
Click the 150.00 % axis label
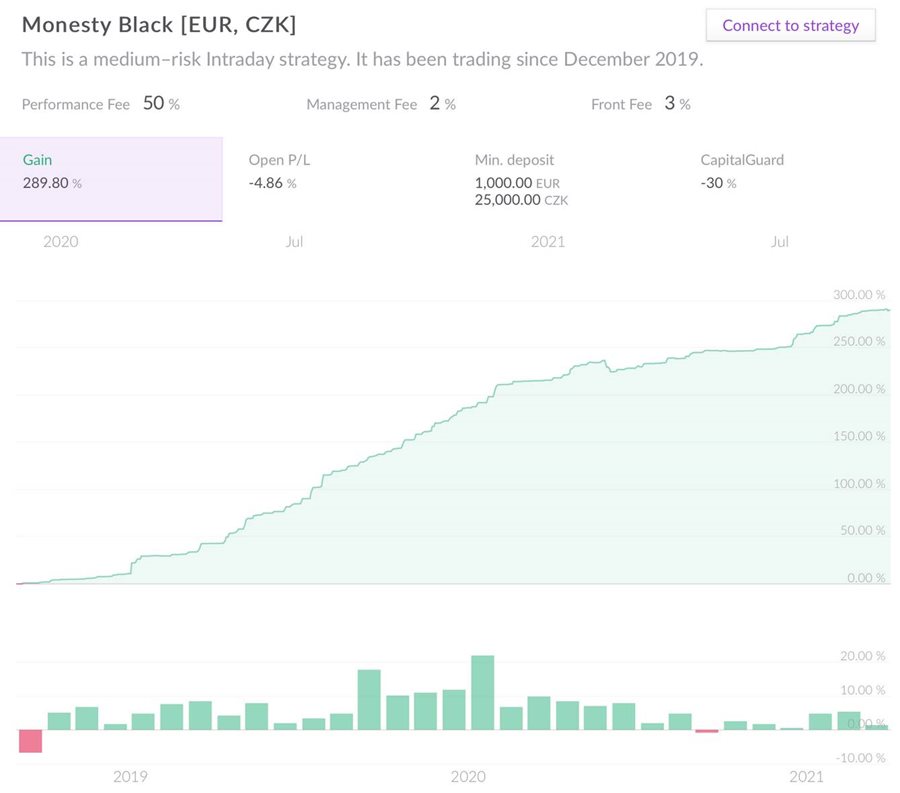click(x=859, y=436)
